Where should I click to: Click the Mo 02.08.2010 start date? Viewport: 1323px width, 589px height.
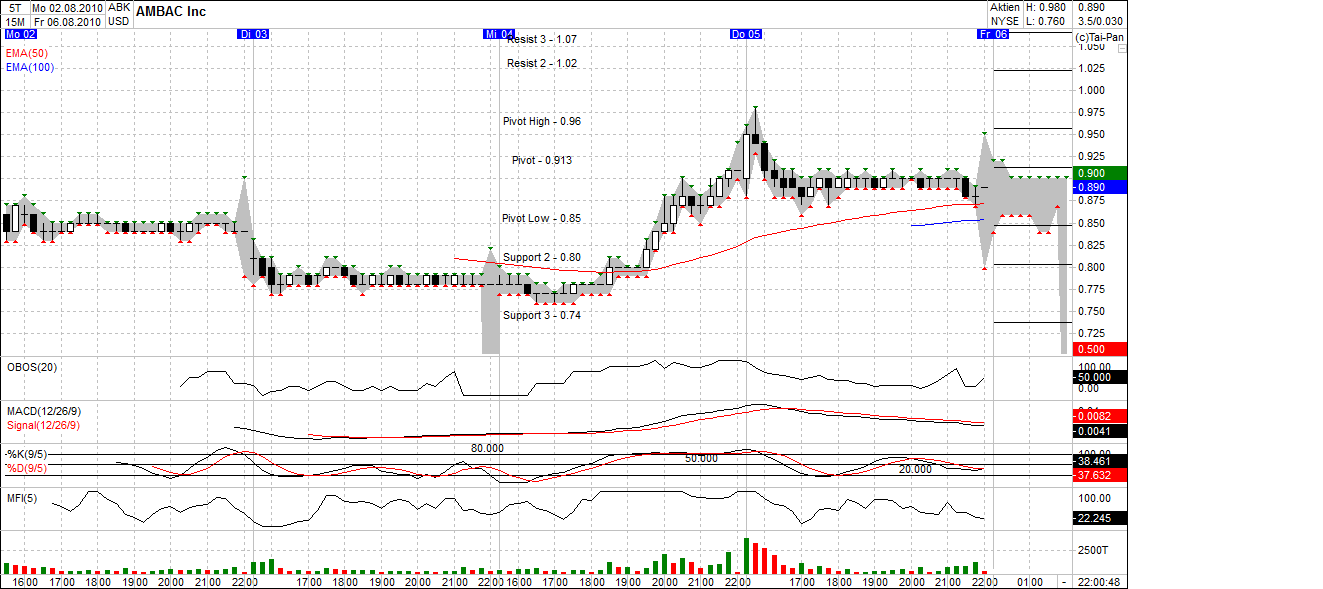(66, 7)
